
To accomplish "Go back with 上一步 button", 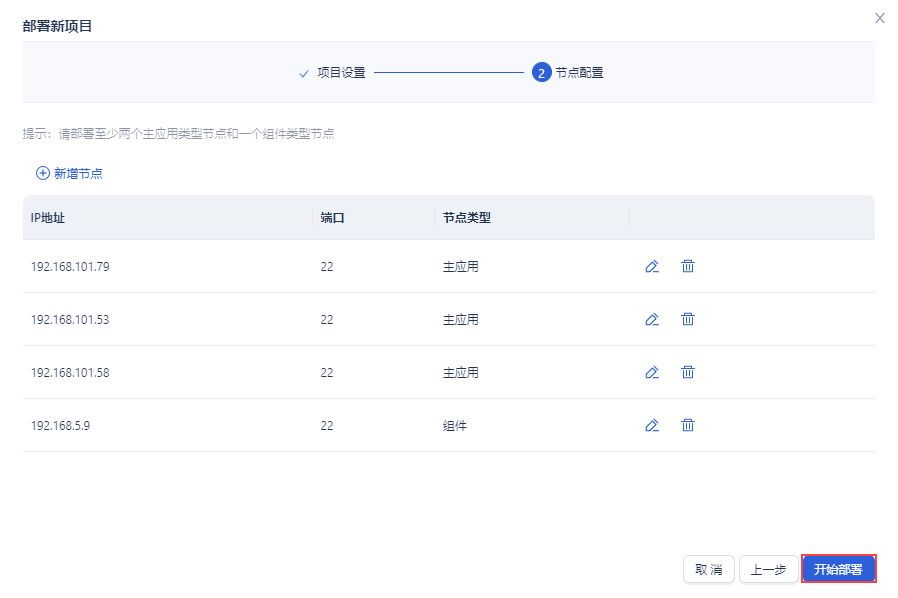I will pyautogui.click(x=768, y=569).
